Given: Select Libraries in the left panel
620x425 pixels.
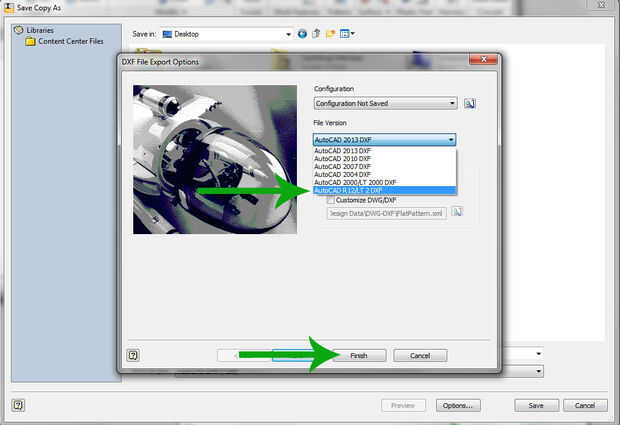Looking at the screenshot, I should click(40, 30).
